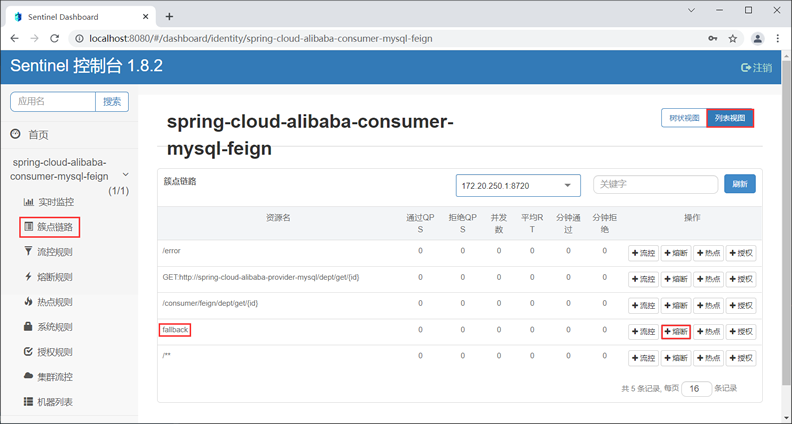Click the 刷新 refresh button
Screen dimensions: 792x424
[740, 184]
